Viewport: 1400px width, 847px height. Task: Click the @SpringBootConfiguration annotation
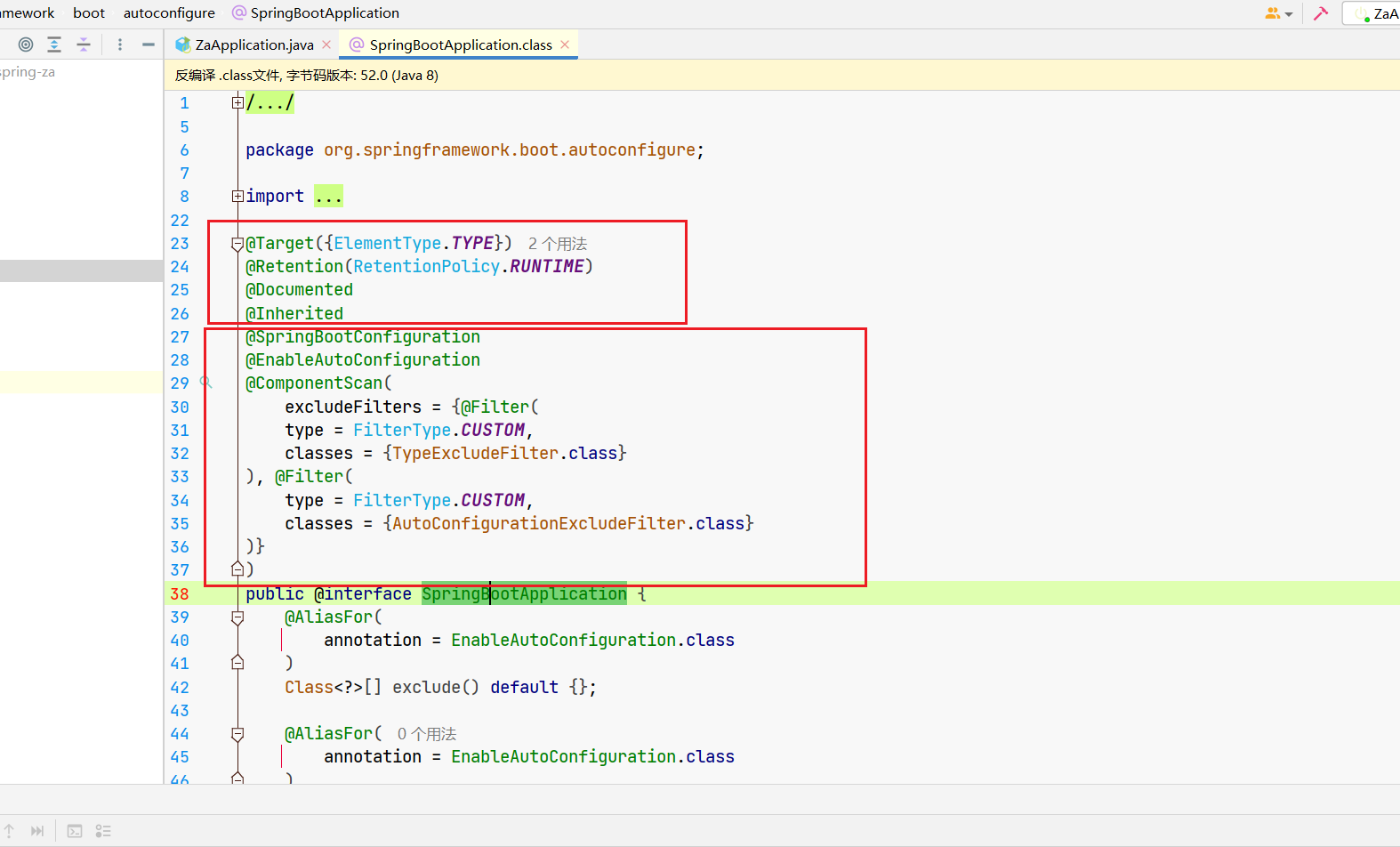coord(363,336)
